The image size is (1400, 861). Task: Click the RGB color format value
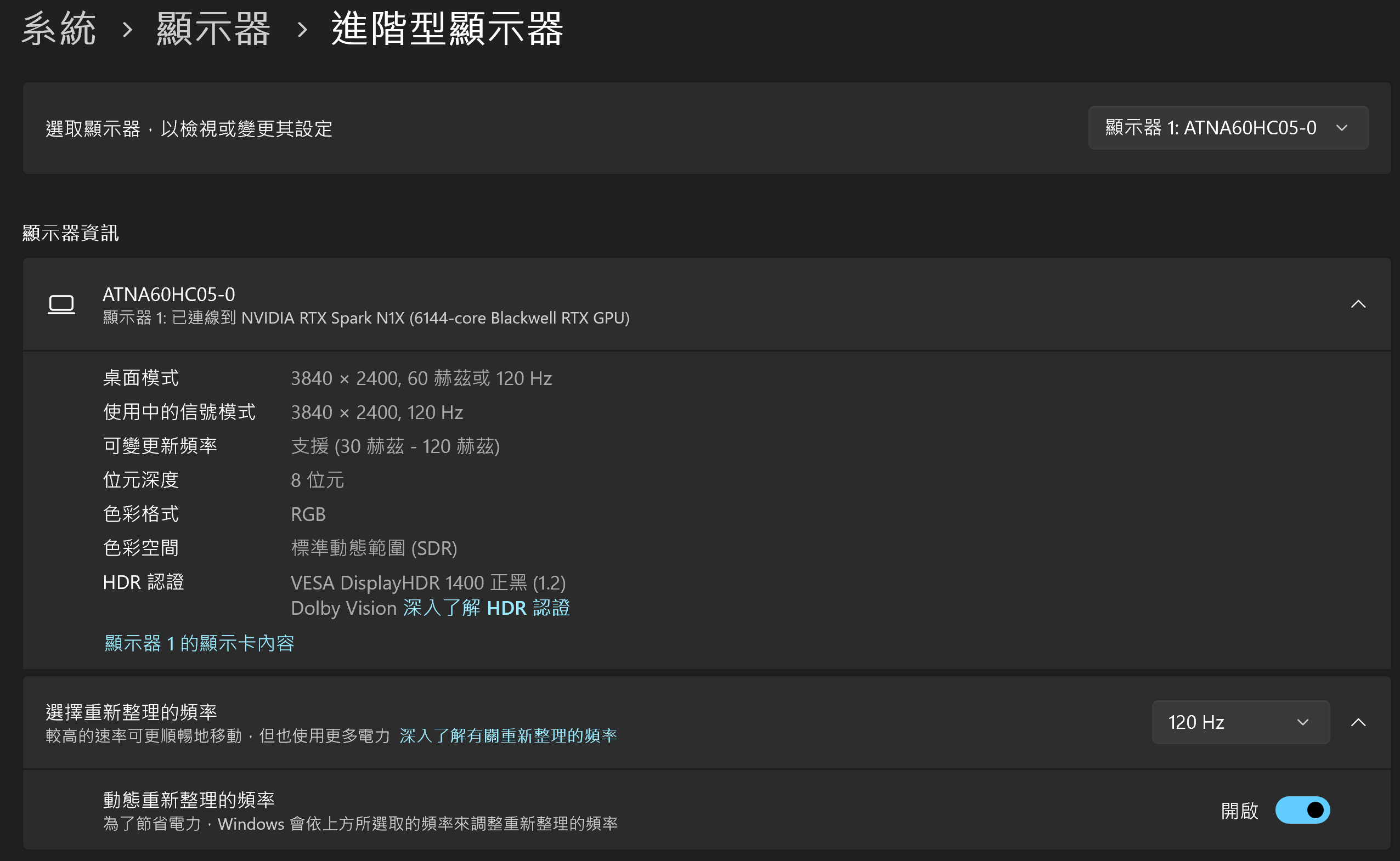point(308,514)
